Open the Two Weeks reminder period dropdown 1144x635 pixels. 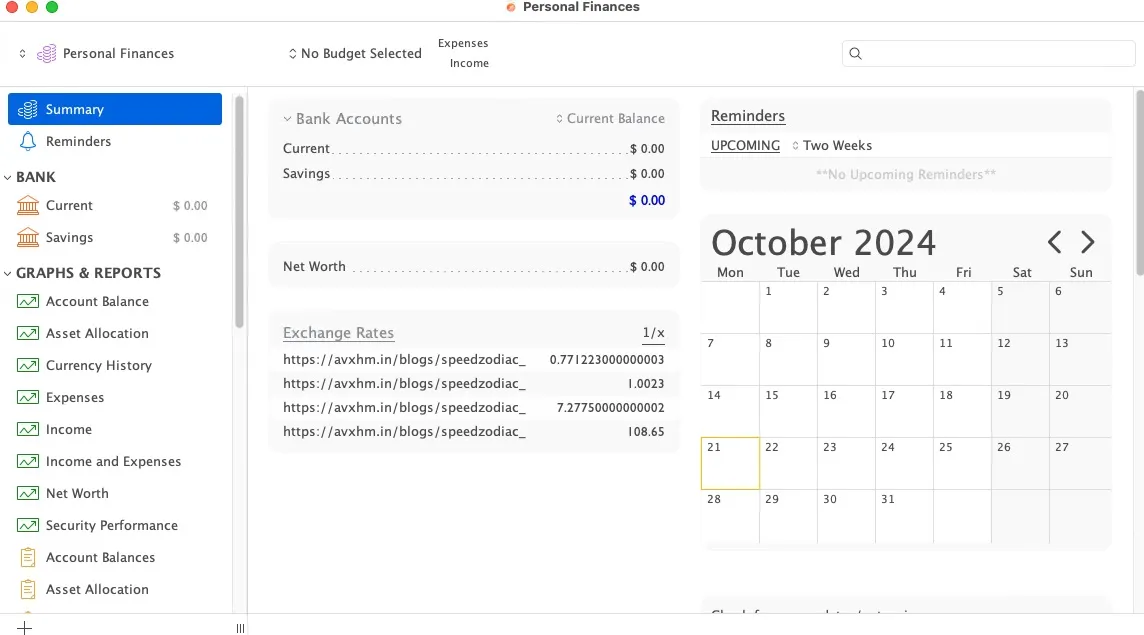click(832, 145)
